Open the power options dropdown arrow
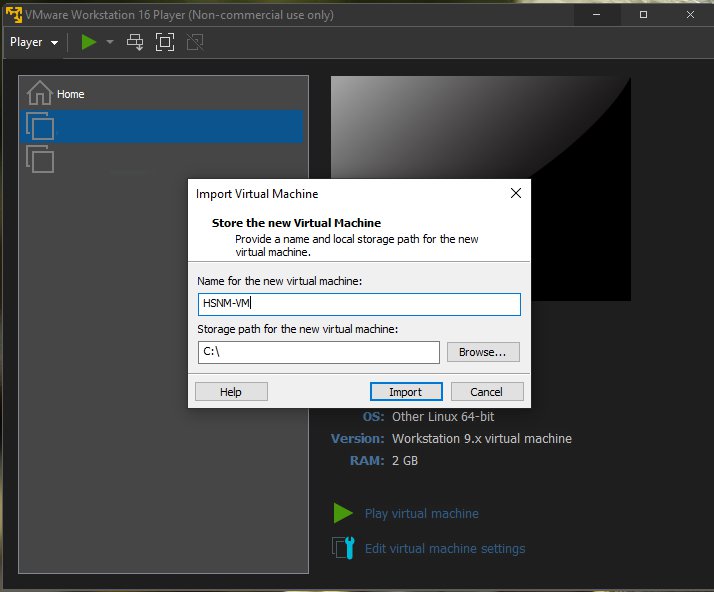Viewport: 714px width, 592px height. coord(110,42)
